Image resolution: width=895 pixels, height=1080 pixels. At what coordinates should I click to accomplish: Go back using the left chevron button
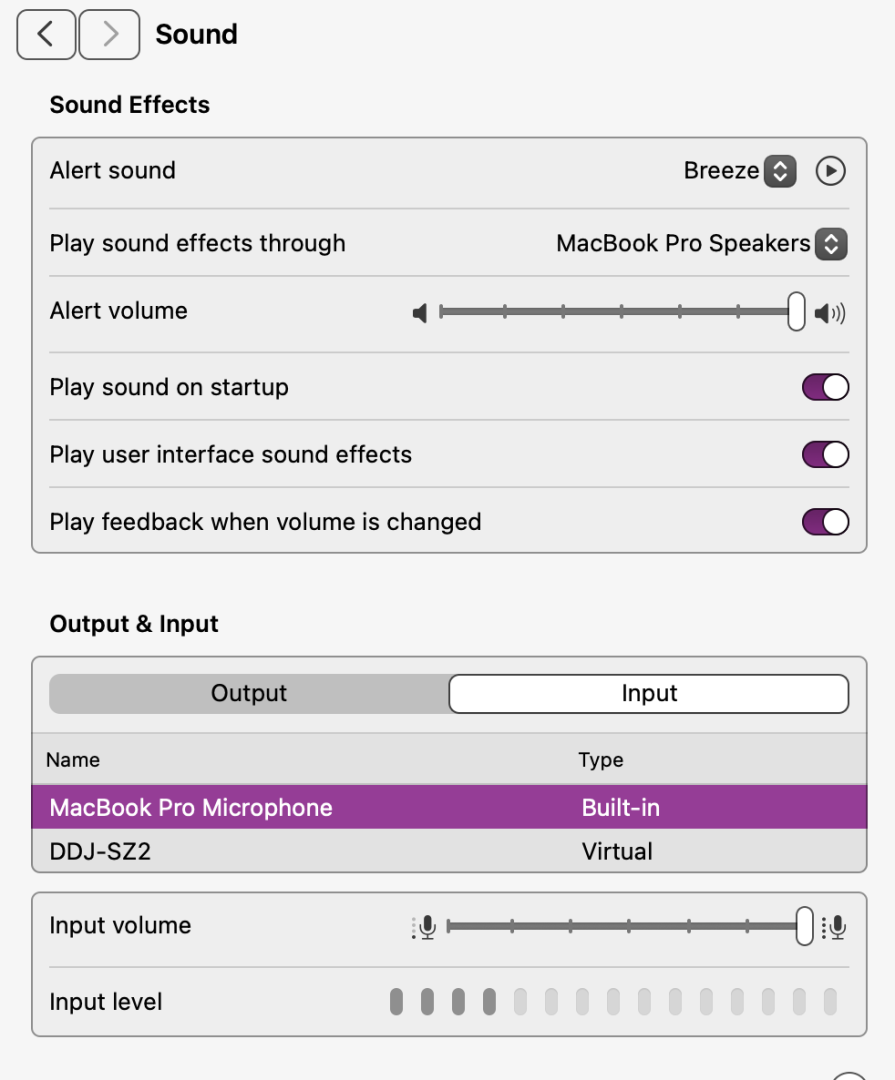pos(46,34)
